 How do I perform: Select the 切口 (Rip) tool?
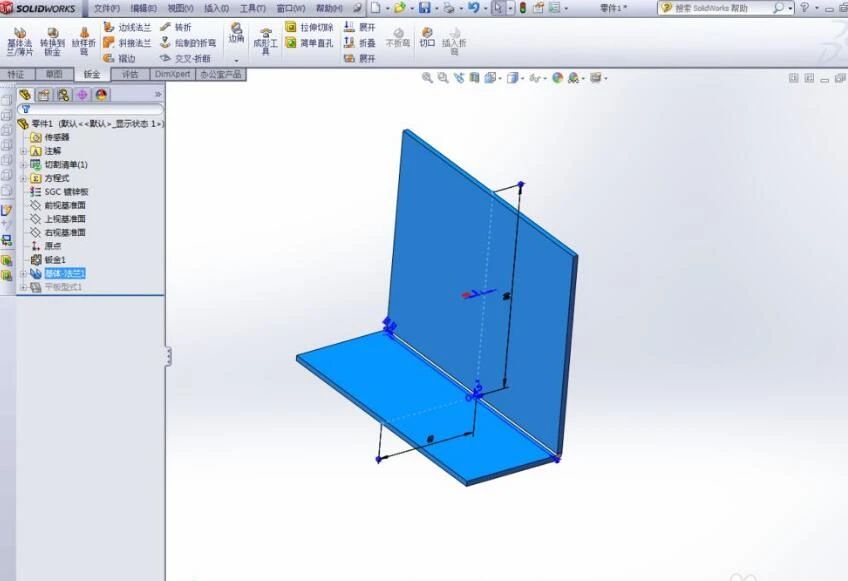point(425,37)
